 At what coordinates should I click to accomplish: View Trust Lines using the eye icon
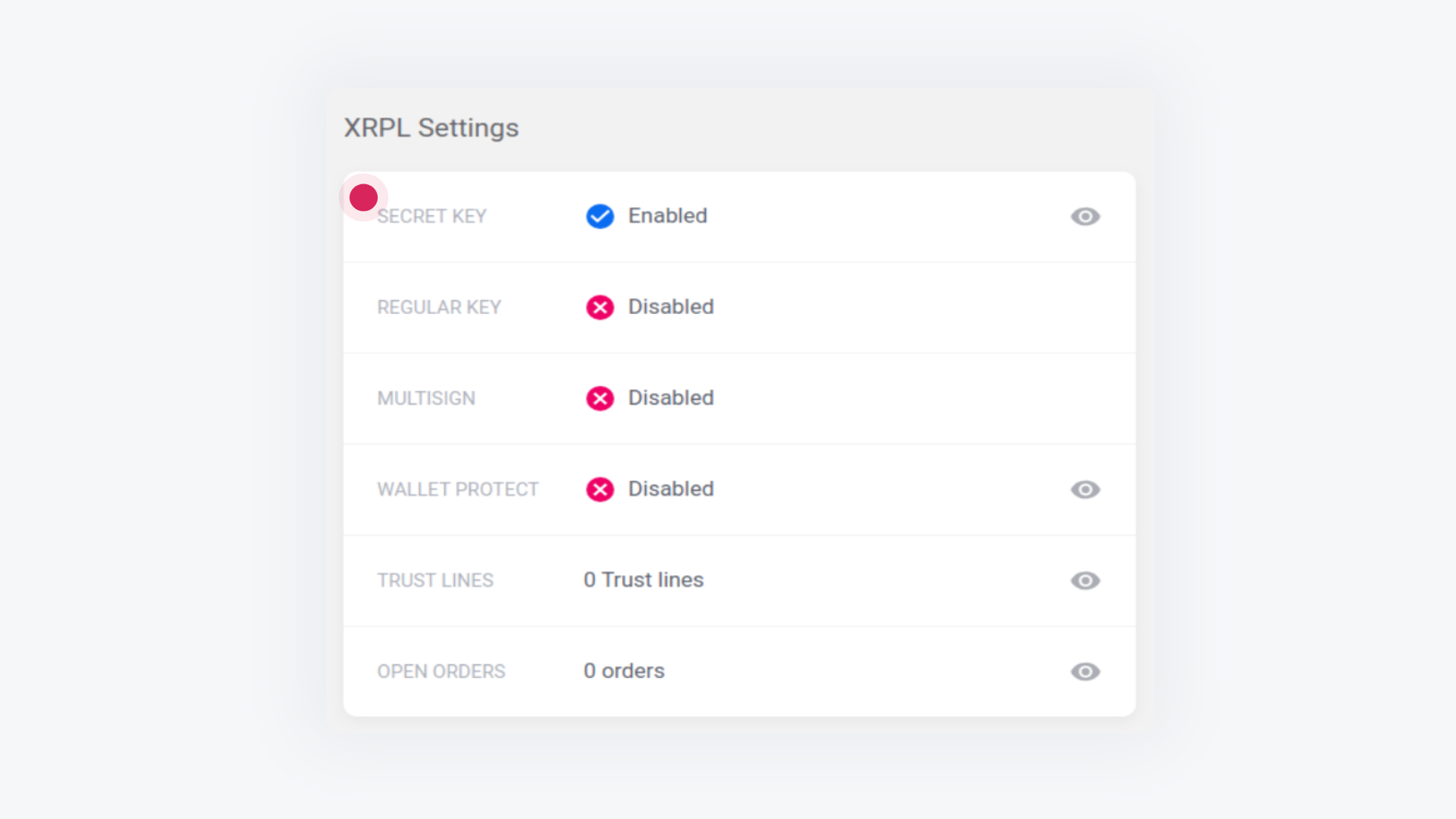click(1085, 580)
